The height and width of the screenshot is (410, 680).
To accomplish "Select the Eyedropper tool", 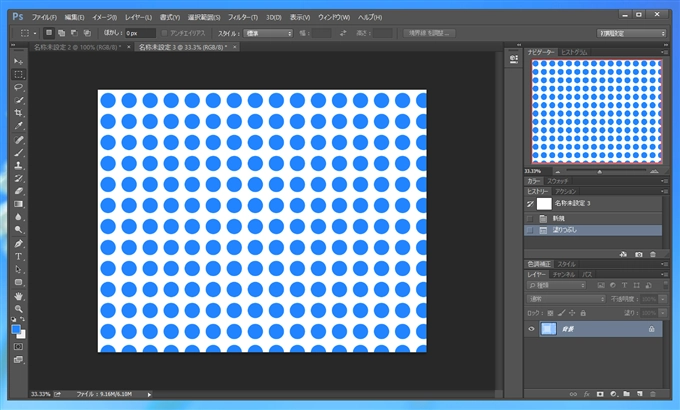I will click(18, 126).
